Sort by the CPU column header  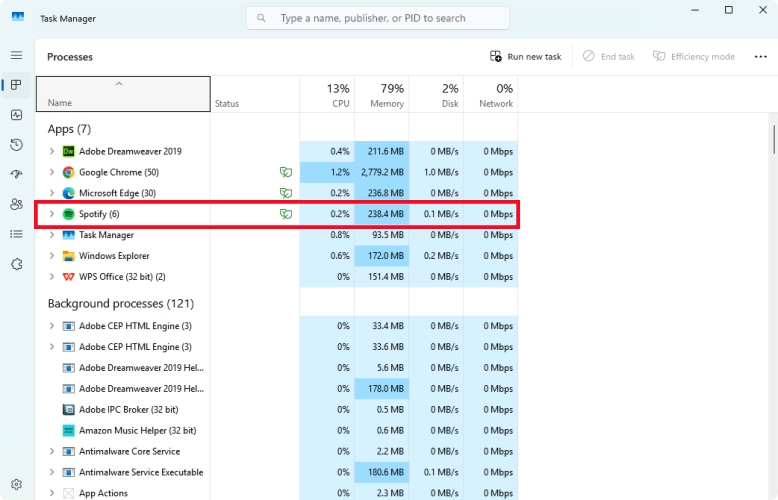point(327,94)
